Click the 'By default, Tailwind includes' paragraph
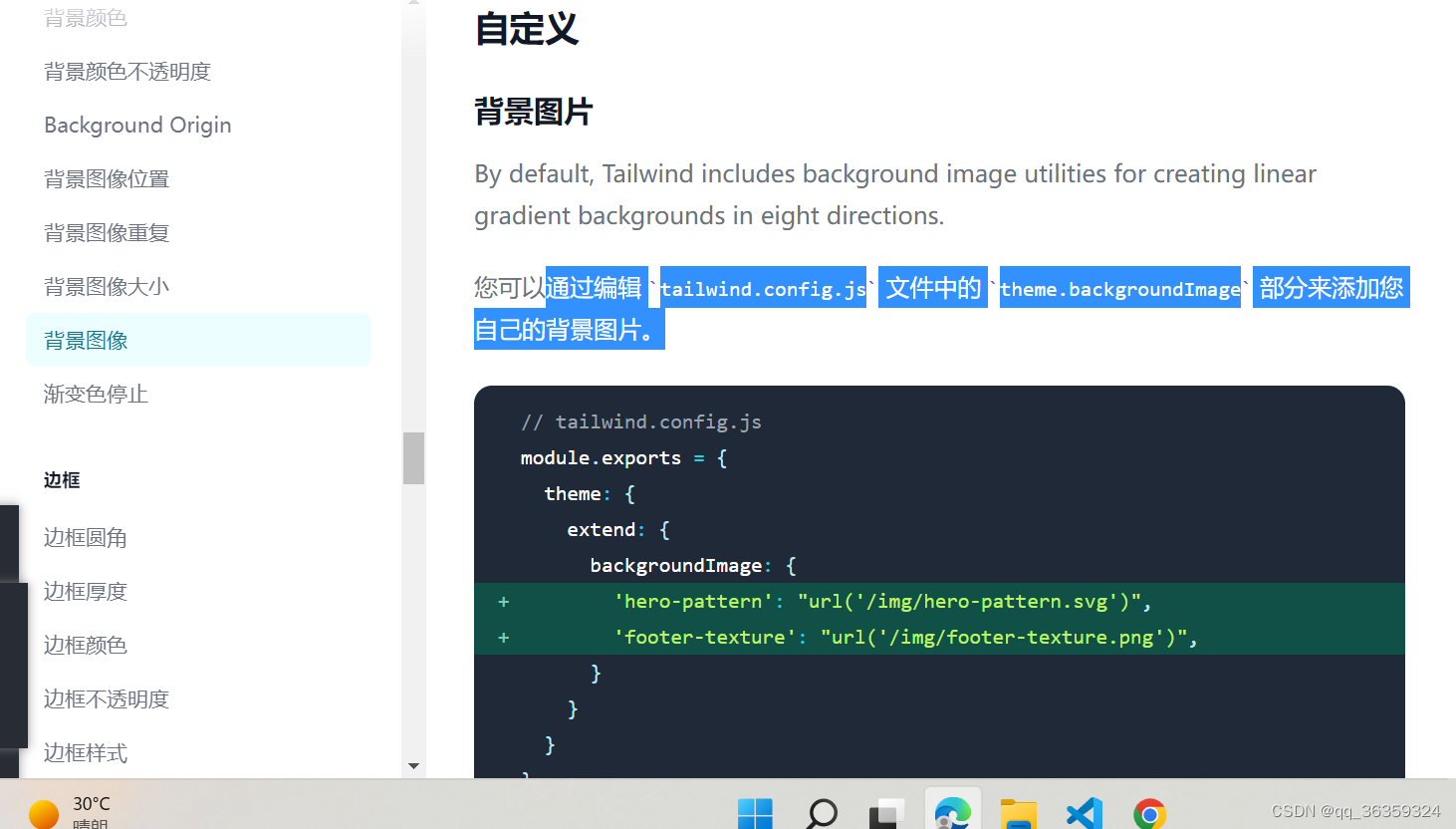The width and height of the screenshot is (1456, 829). click(x=895, y=194)
